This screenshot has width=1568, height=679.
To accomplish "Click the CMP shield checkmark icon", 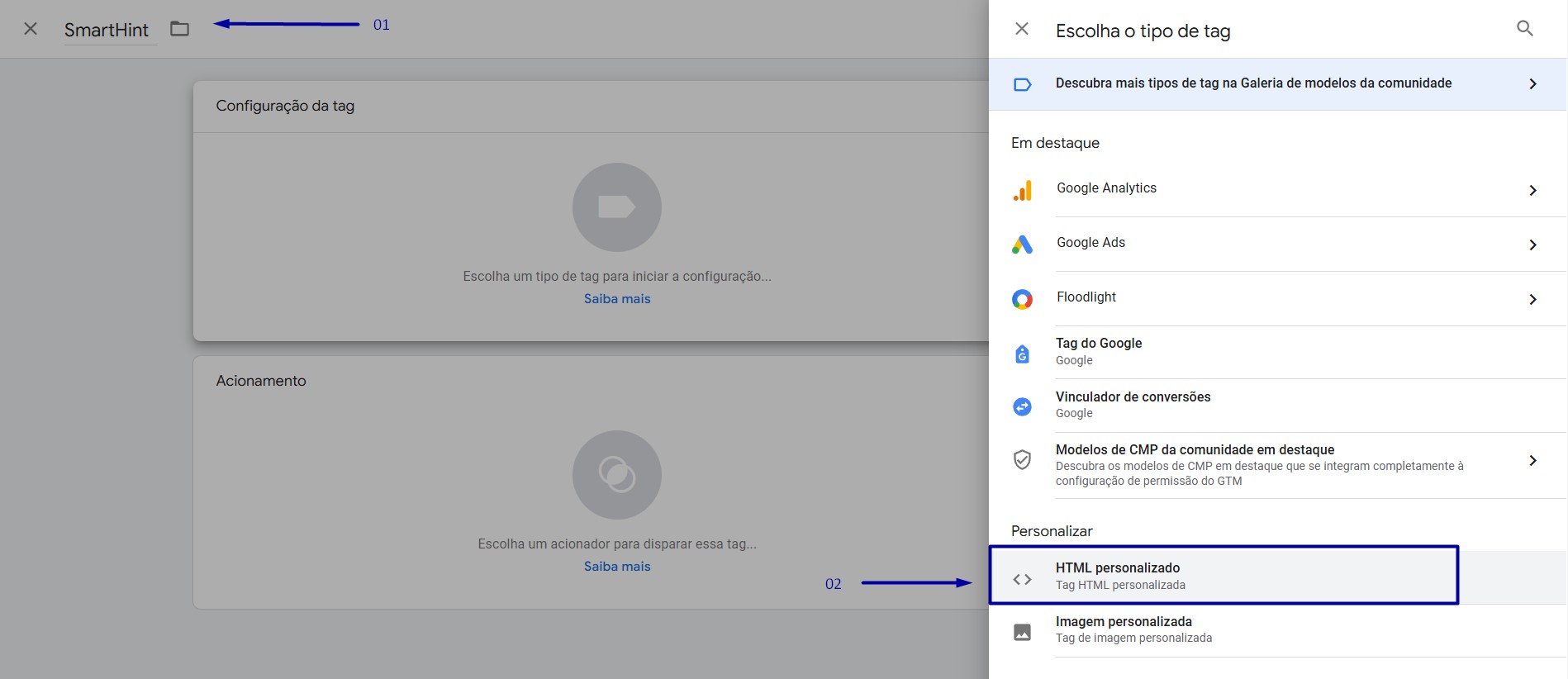I will tap(1022, 459).
